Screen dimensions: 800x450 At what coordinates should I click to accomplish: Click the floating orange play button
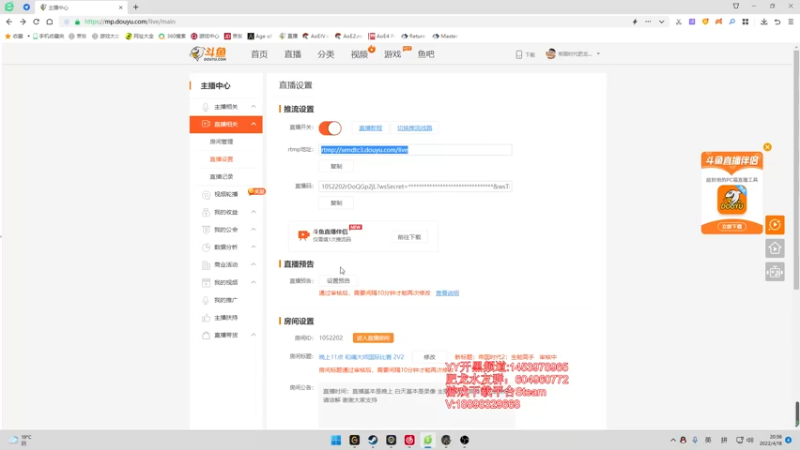tap(775, 224)
